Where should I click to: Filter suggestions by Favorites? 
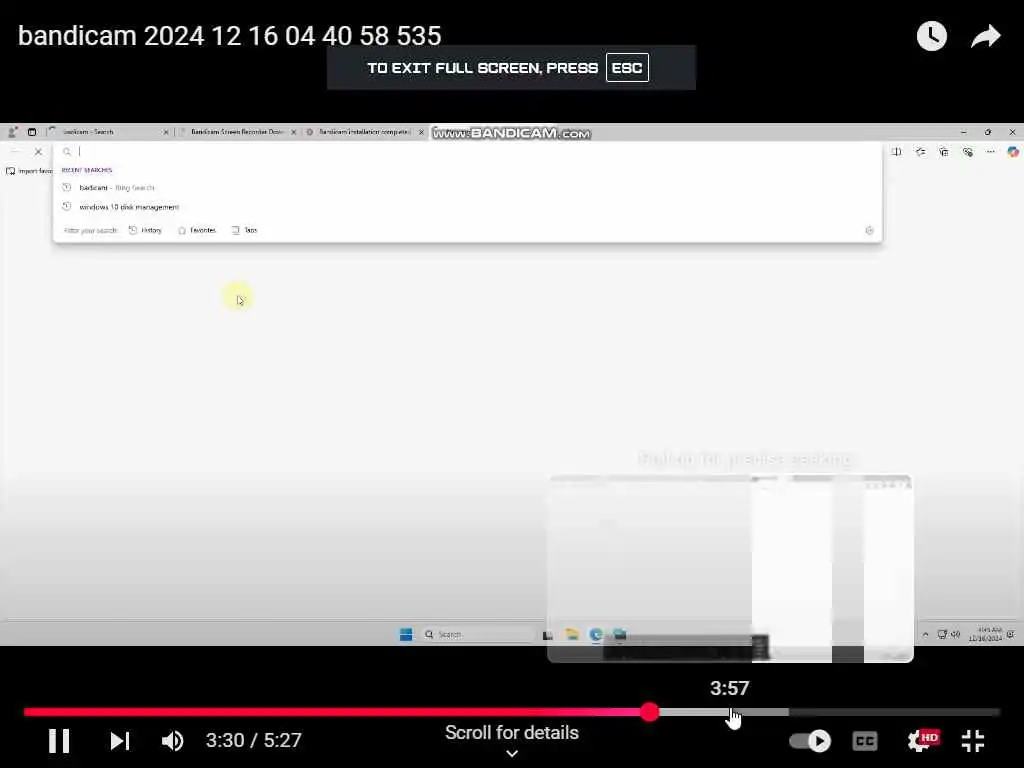point(197,231)
